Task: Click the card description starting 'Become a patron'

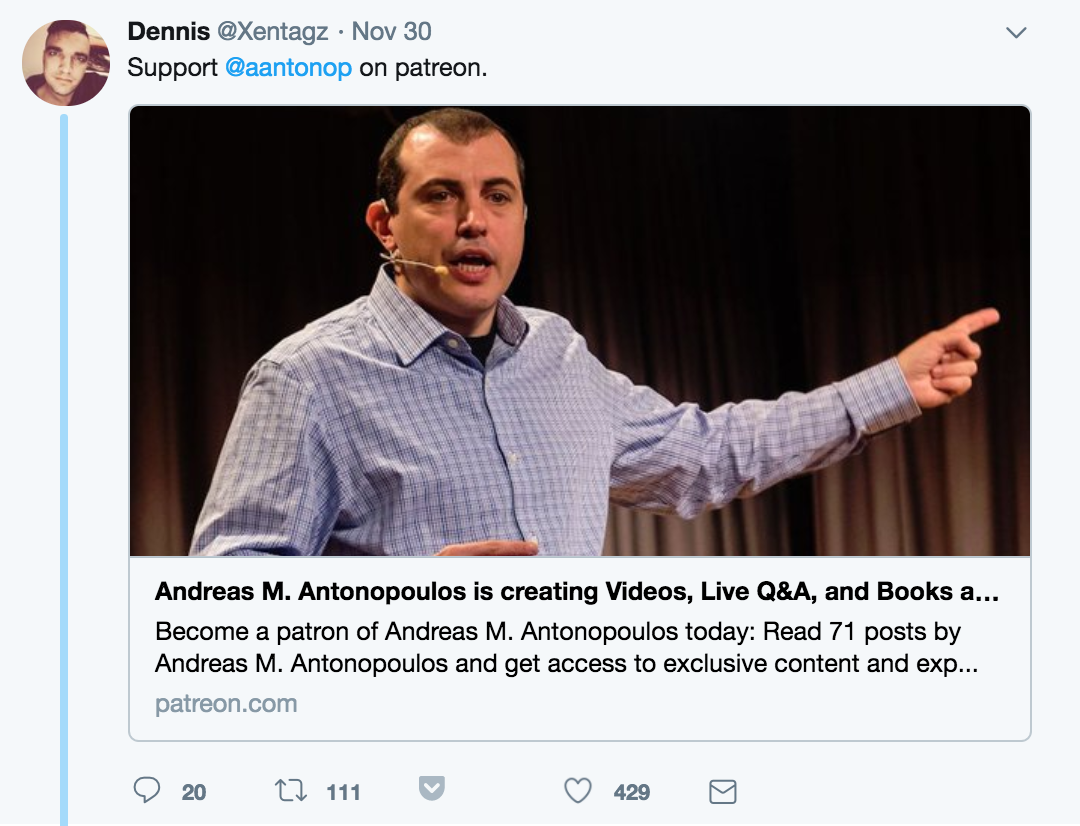Action: click(566, 648)
